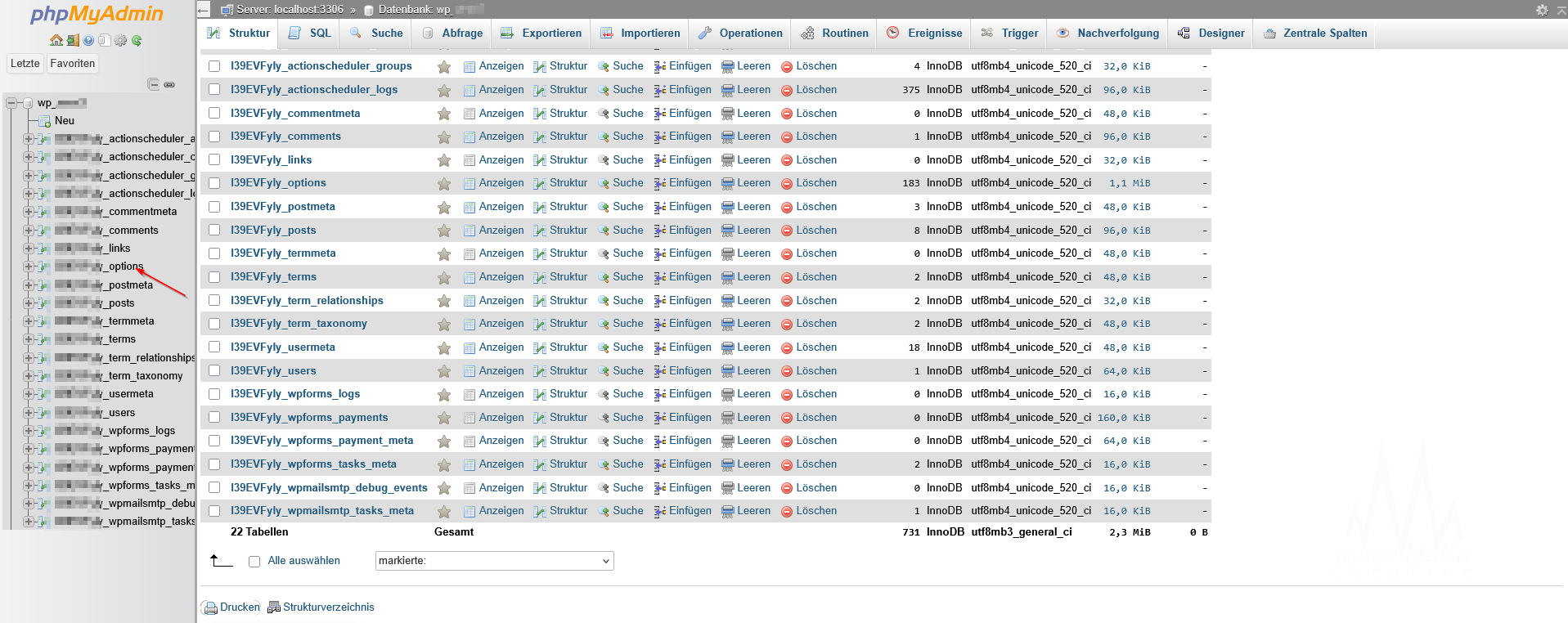The width and height of the screenshot is (1568, 623).
Task: Expand the _comments table in sidebar tree
Action: [x=29, y=231]
